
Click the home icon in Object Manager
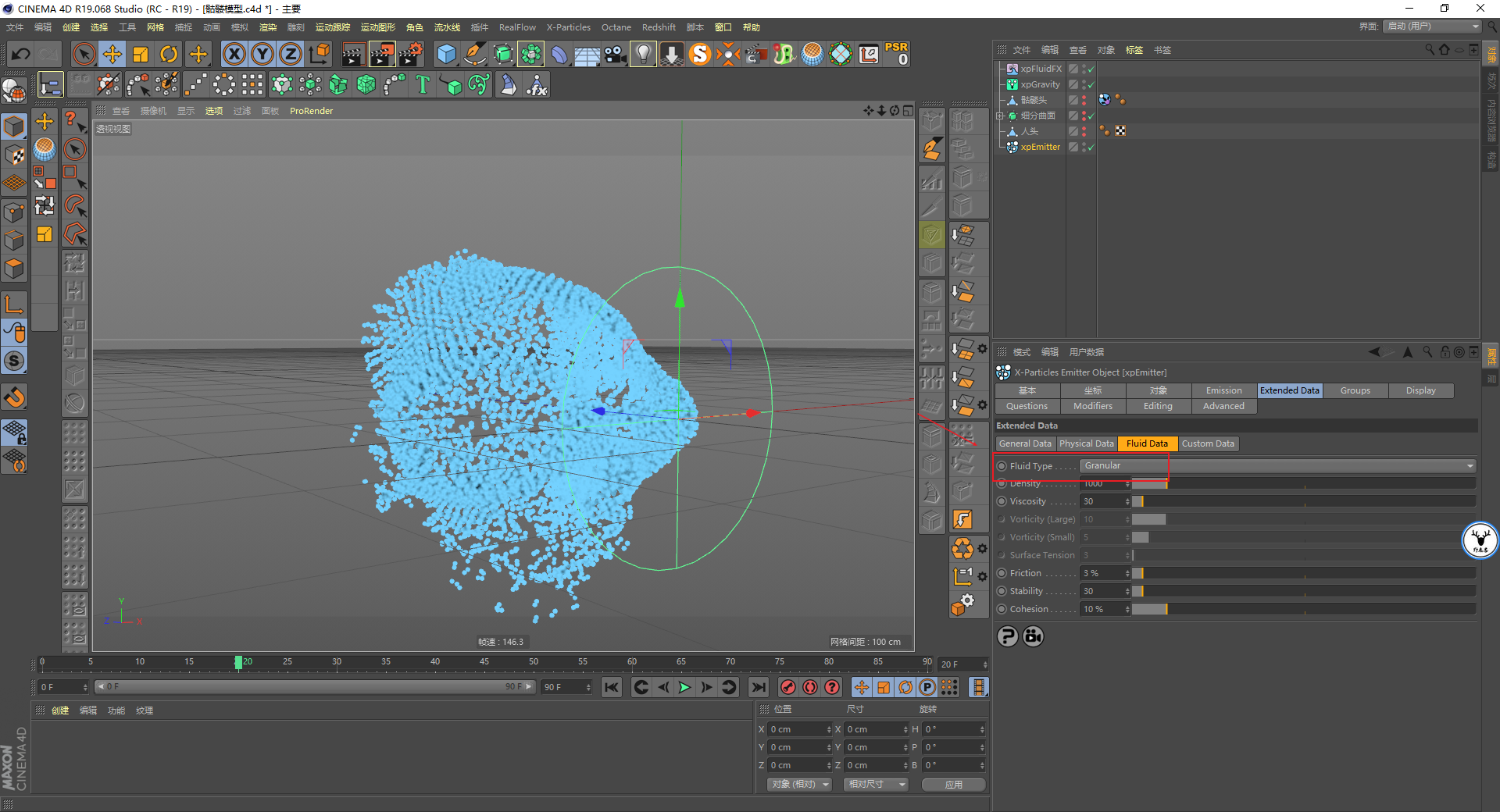(x=1444, y=50)
